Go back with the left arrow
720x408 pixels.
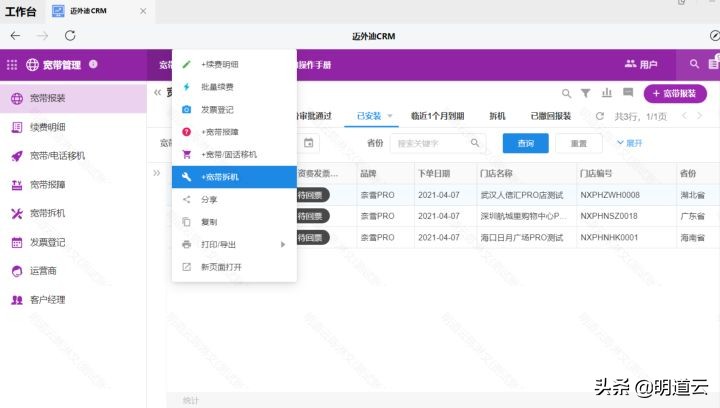[15, 35]
